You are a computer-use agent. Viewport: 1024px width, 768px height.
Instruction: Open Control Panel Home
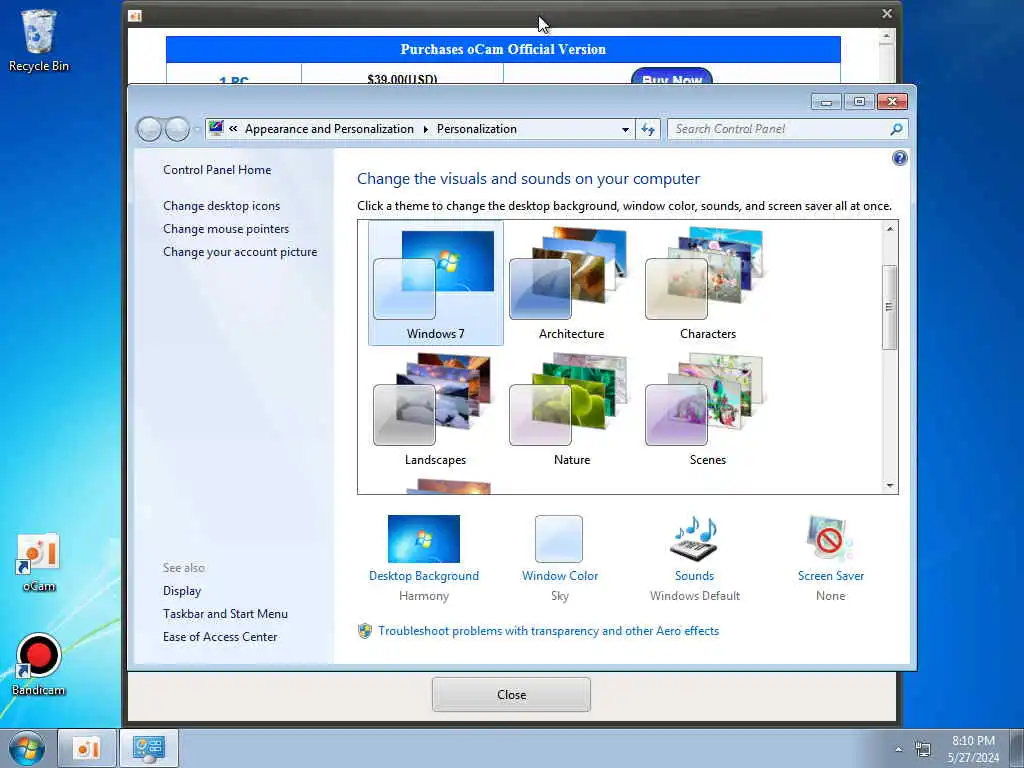tap(217, 170)
